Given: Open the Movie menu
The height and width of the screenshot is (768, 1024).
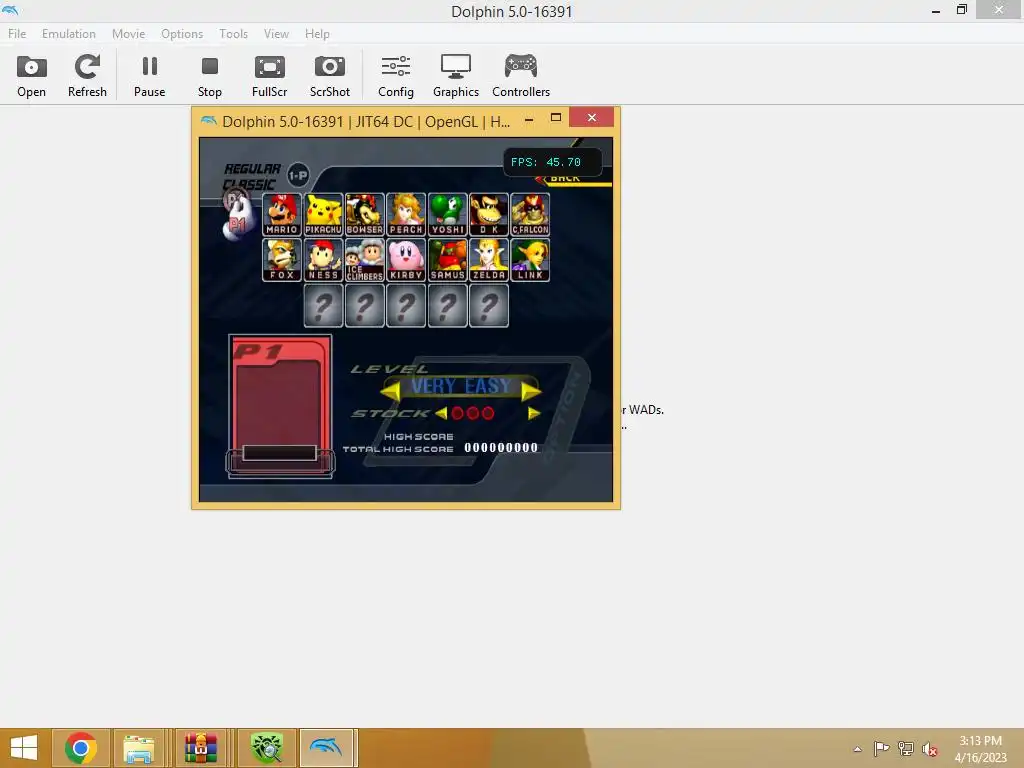Looking at the screenshot, I should (129, 34).
